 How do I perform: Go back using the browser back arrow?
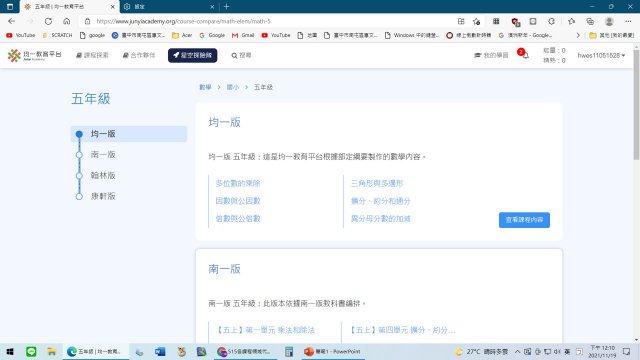click(x=11, y=21)
